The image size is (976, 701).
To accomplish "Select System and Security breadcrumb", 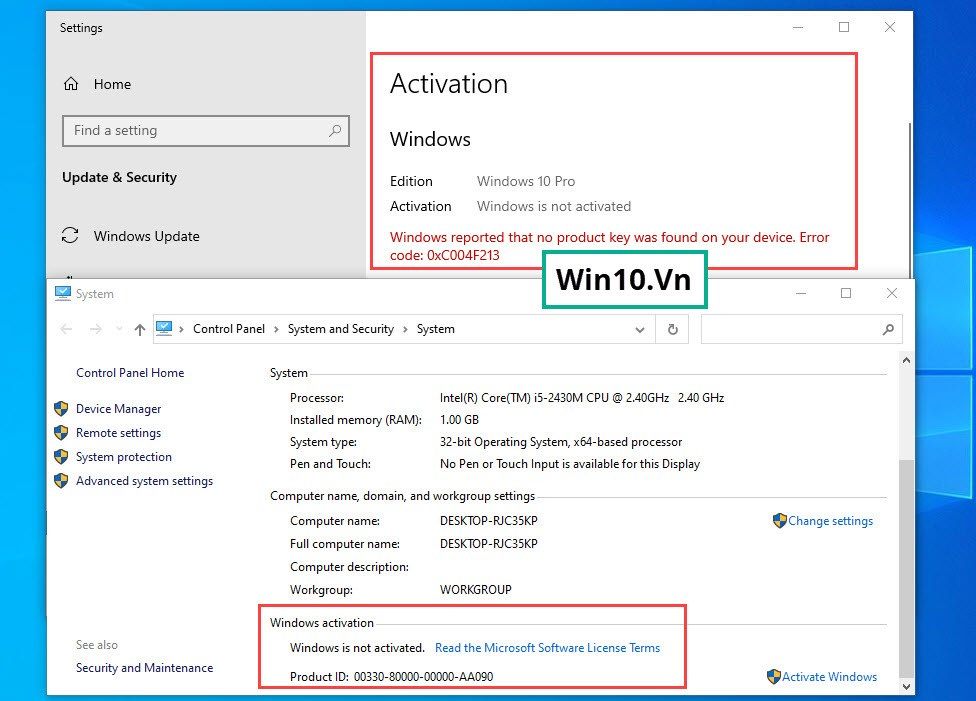I will point(340,329).
